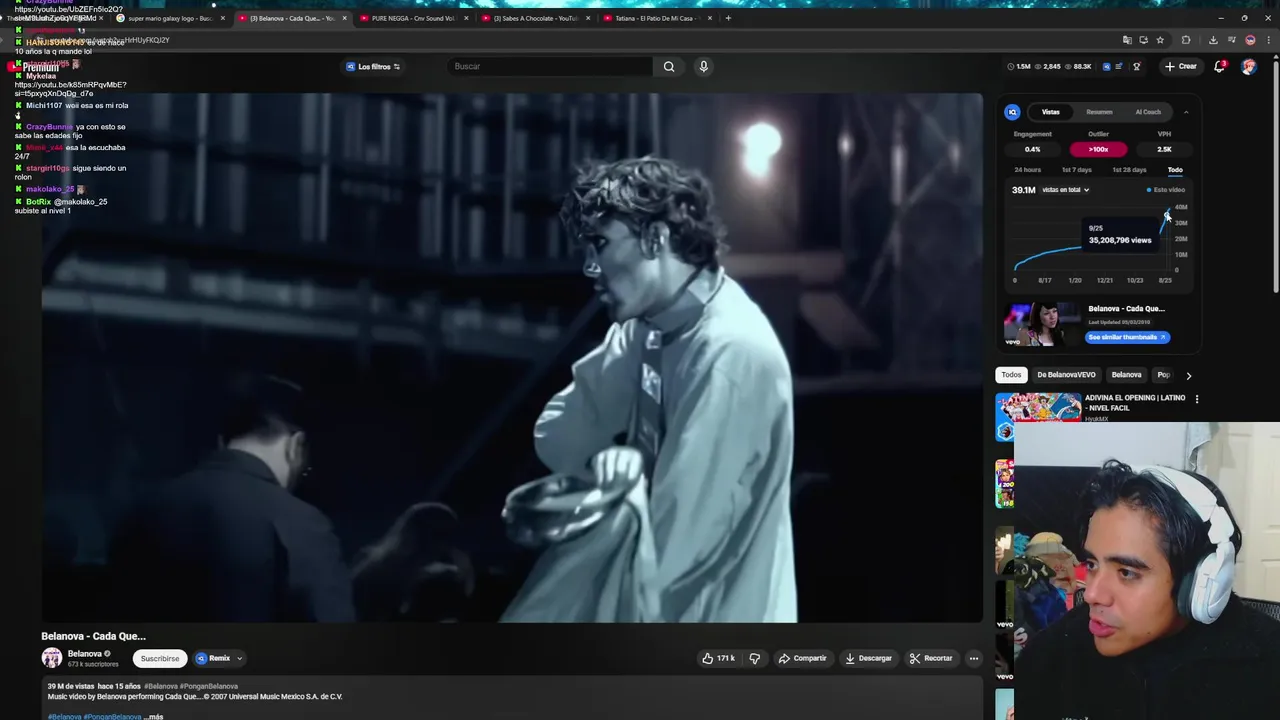Switch to Tatiana - El Patio browser tab
This screenshot has width=1280, height=720.
[x=655, y=18]
